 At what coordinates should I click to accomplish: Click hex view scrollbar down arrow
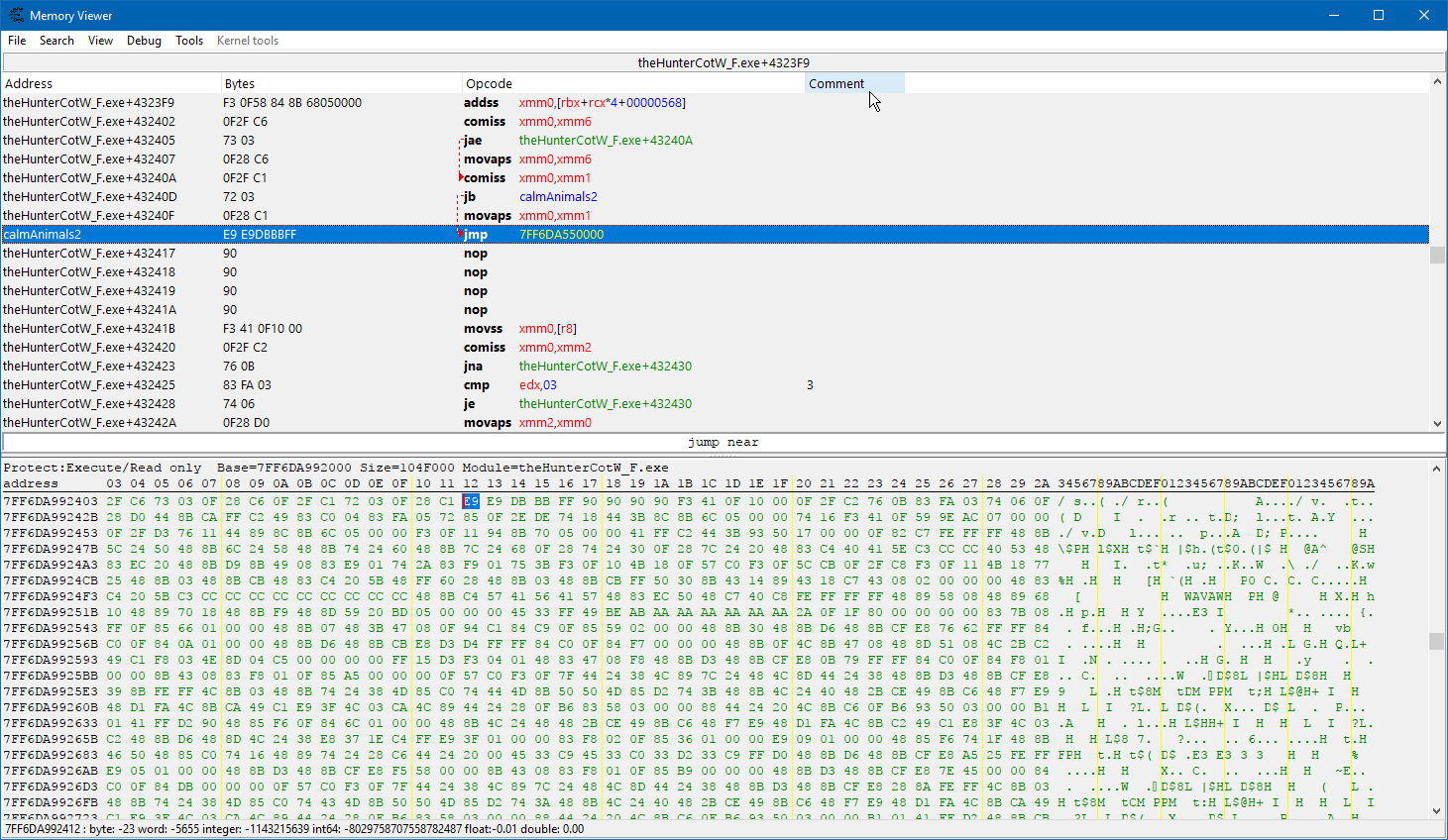(x=1437, y=810)
